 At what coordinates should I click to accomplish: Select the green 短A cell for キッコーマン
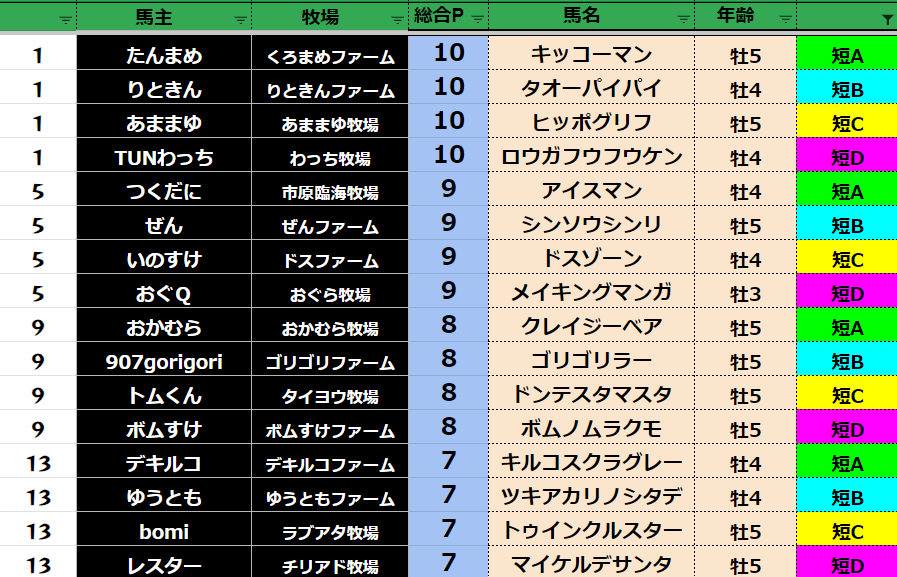coord(846,56)
